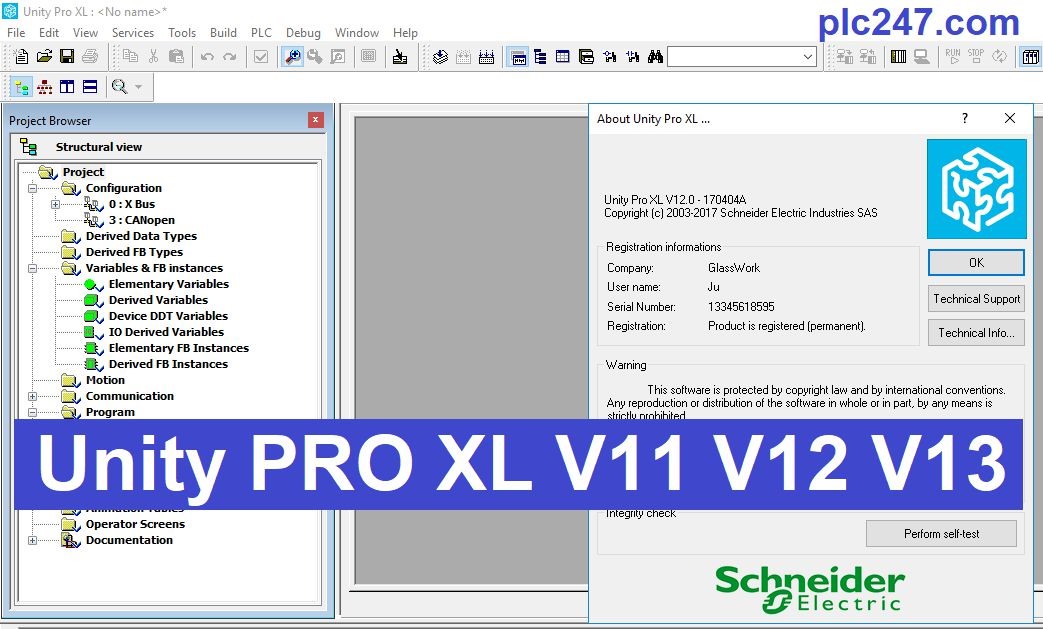
Task: Click the New Project toolbar icon
Action: pos(21,57)
